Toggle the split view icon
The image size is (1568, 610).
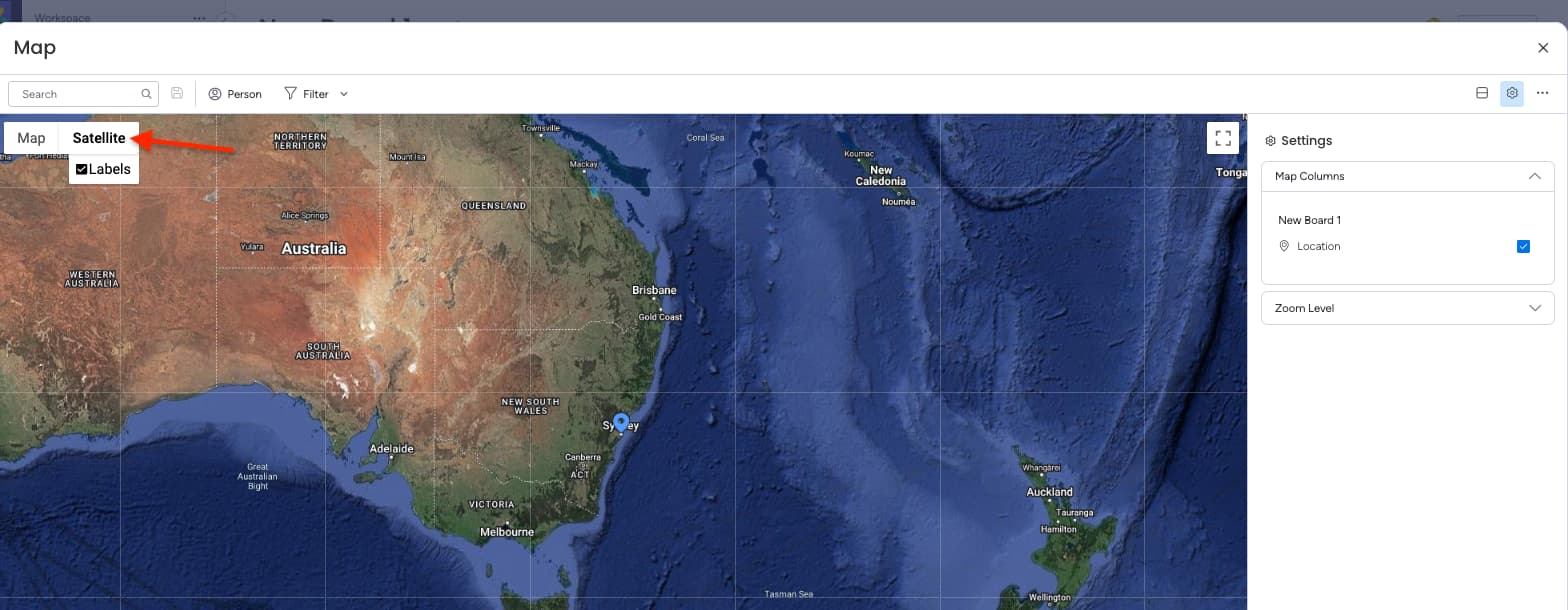pyautogui.click(x=1482, y=93)
